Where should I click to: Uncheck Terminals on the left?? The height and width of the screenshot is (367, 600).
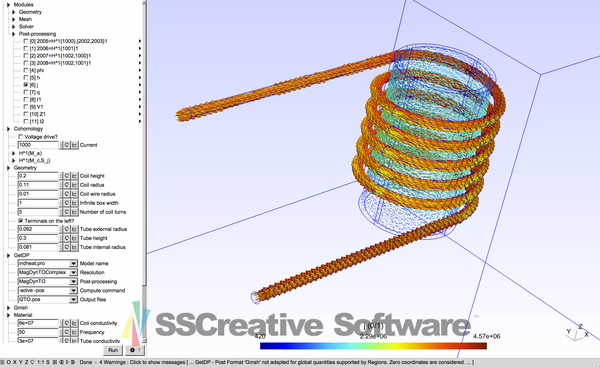pos(21,221)
